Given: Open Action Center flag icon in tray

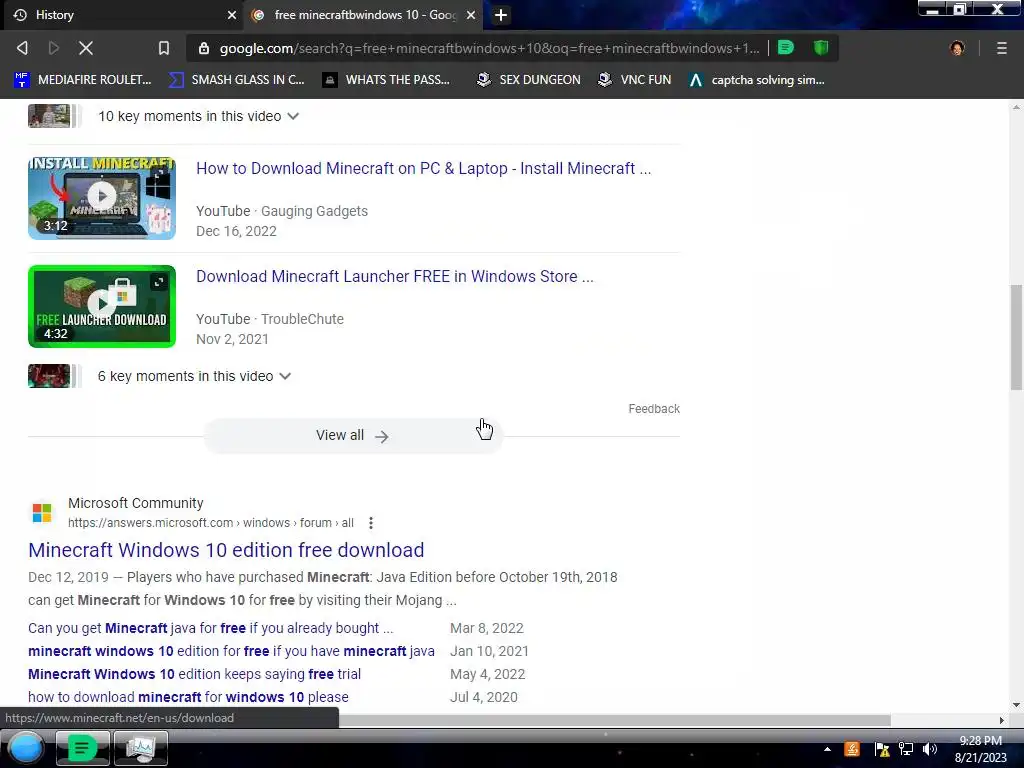Looking at the screenshot, I should (x=881, y=749).
